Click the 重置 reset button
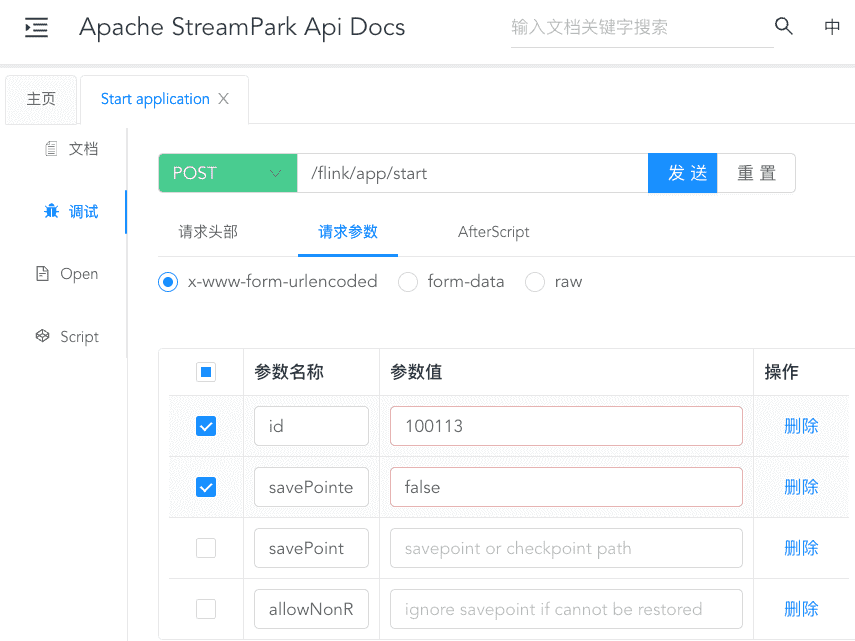Viewport: 855px width, 641px height. (756, 173)
